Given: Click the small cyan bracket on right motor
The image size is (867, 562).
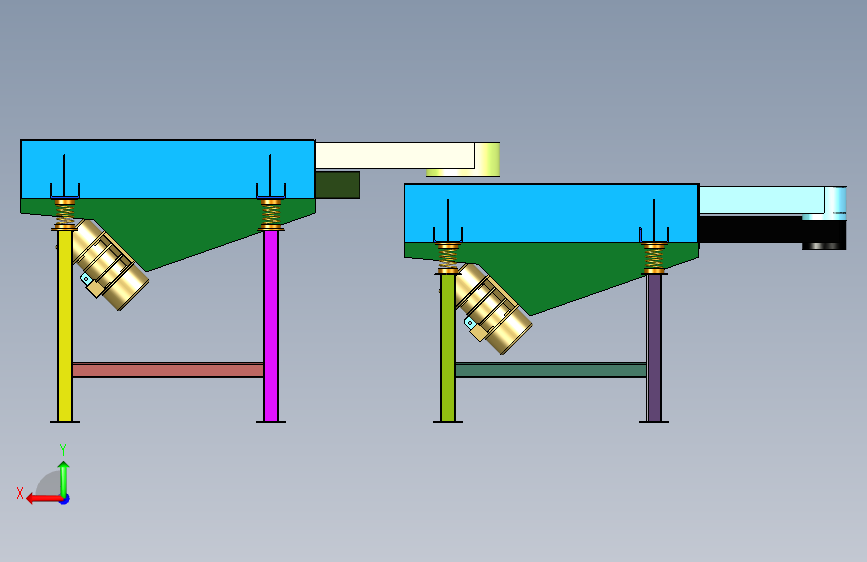Looking at the screenshot, I should [x=470, y=322].
